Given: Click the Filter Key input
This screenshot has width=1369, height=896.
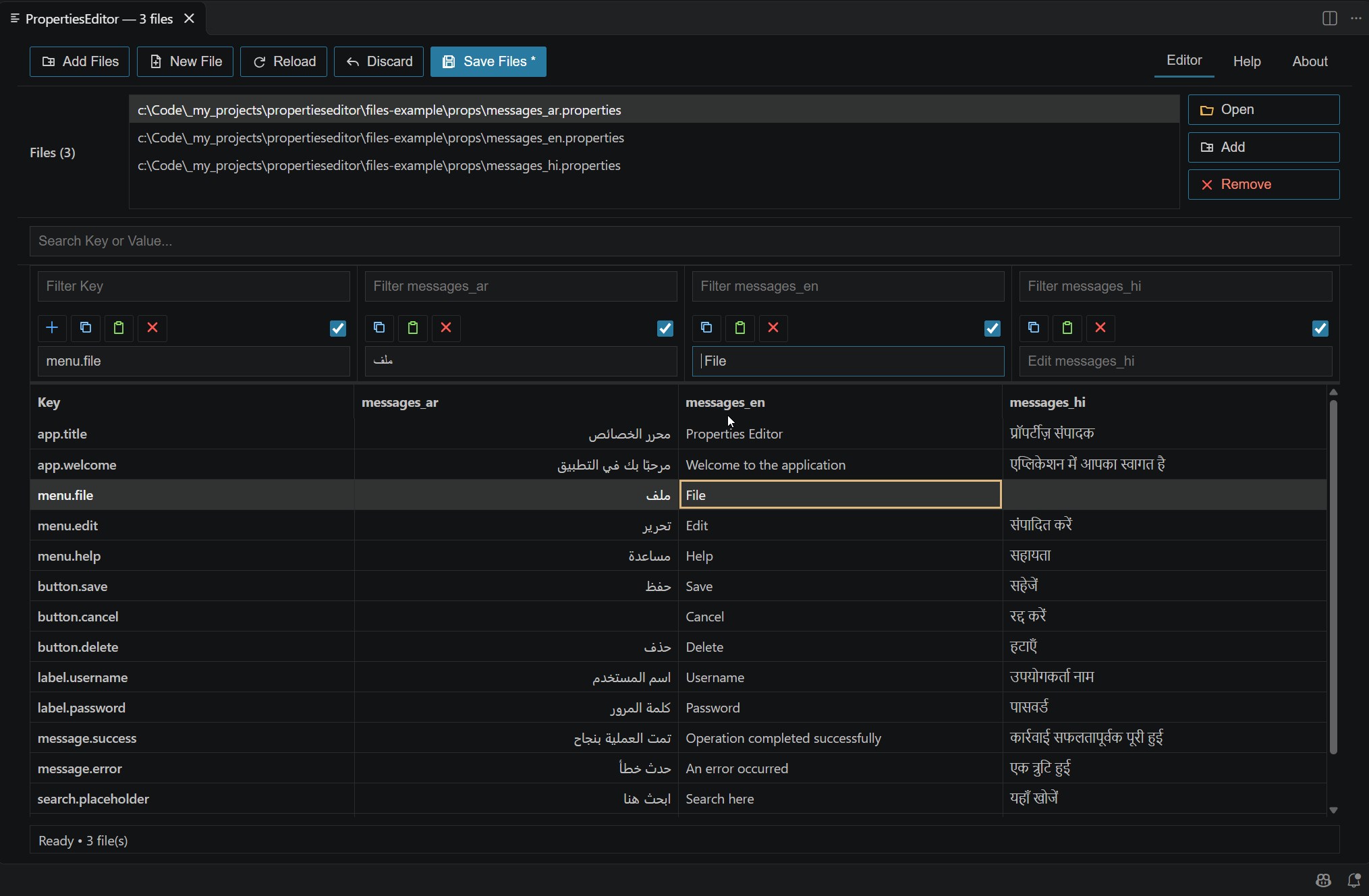Looking at the screenshot, I should (194, 286).
